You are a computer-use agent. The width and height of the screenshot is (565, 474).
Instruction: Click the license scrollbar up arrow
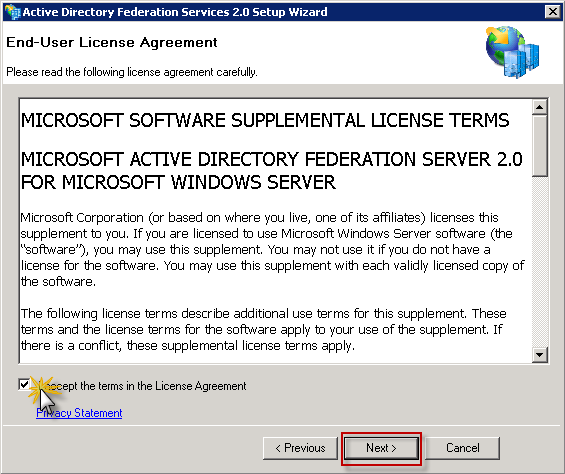click(x=540, y=107)
